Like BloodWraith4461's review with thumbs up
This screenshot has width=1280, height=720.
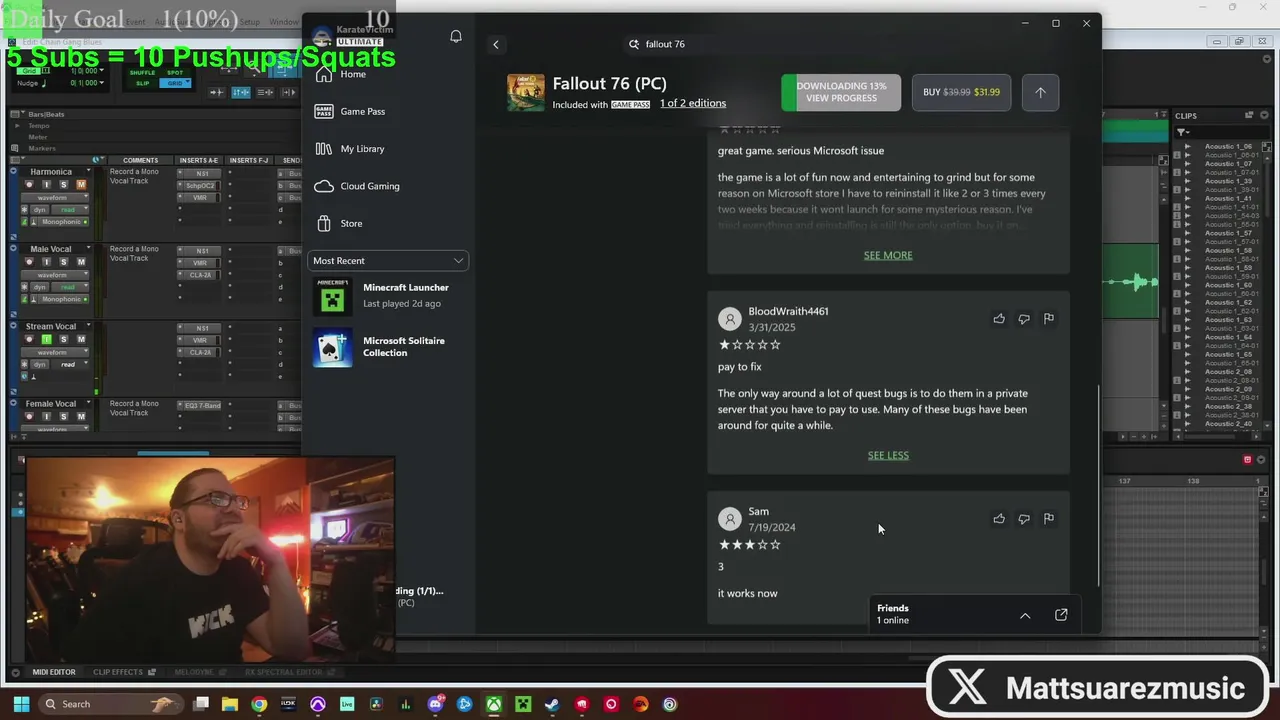point(999,319)
